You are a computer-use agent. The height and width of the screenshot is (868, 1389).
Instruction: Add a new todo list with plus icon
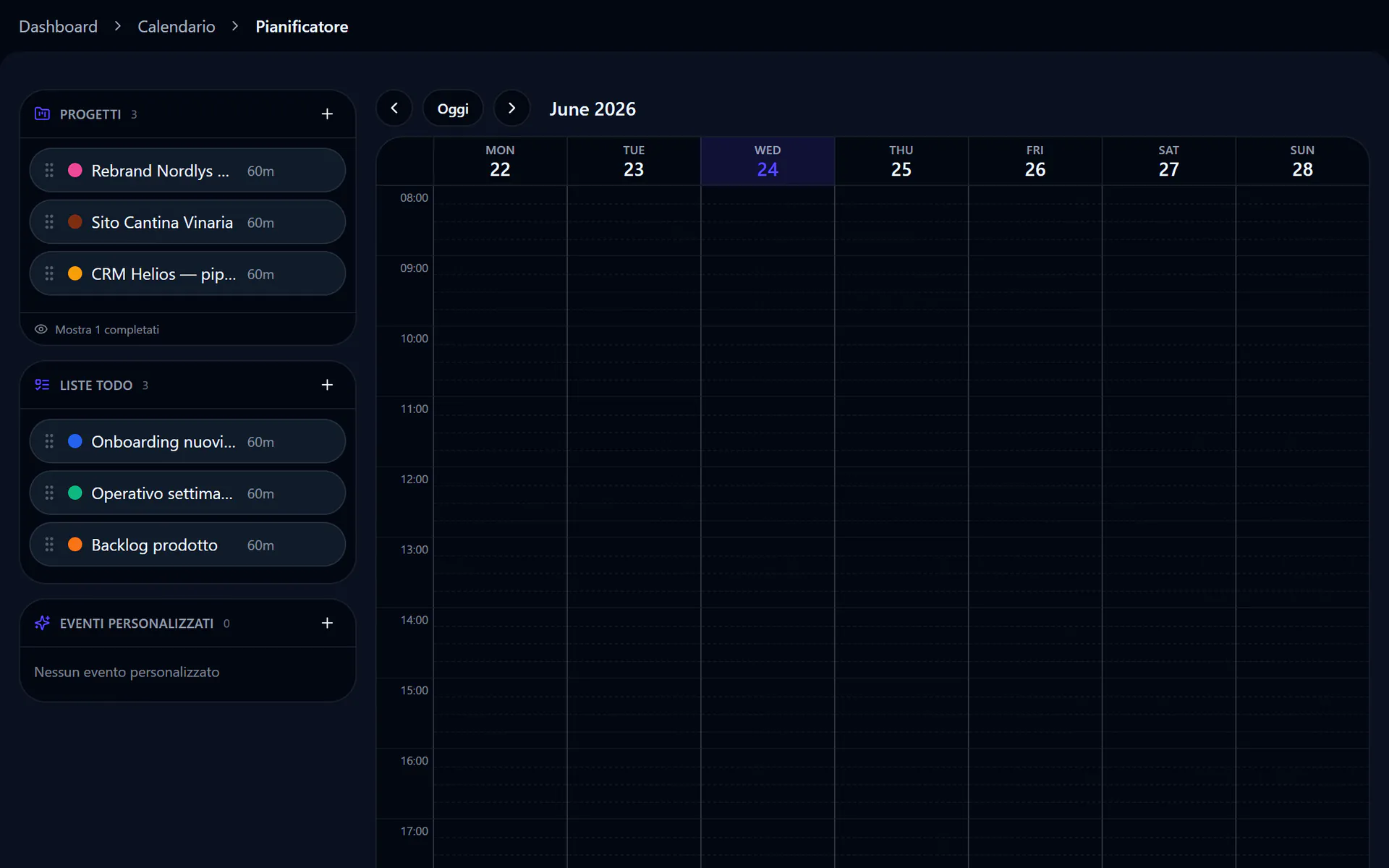pyautogui.click(x=327, y=385)
